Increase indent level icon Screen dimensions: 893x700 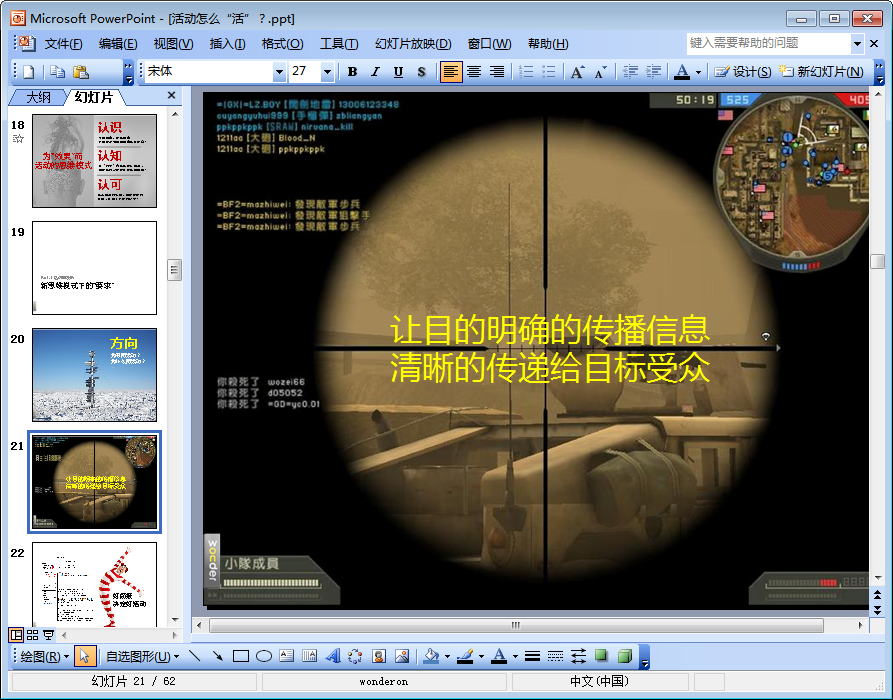(653, 72)
